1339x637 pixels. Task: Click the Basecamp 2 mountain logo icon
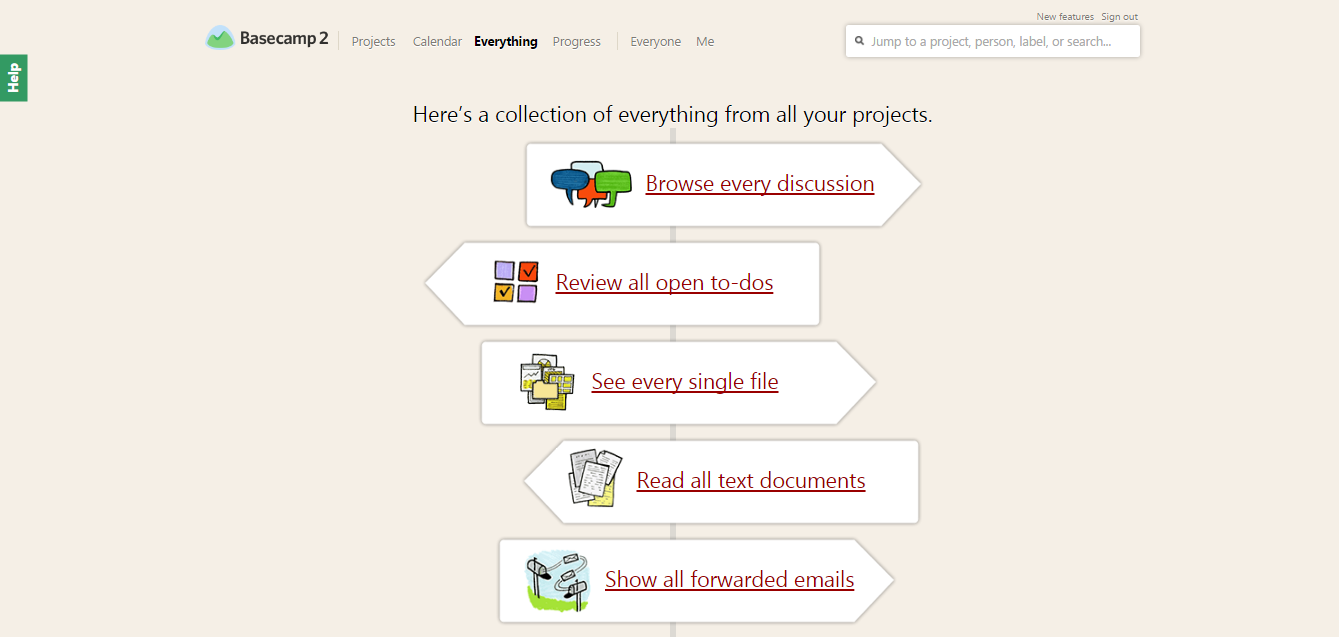point(220,38)
